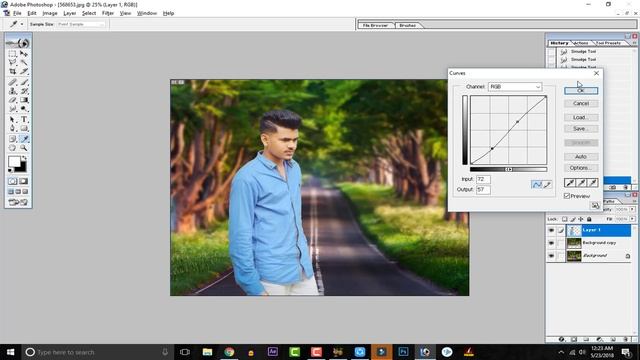Open the Image menu

point(50,13)
